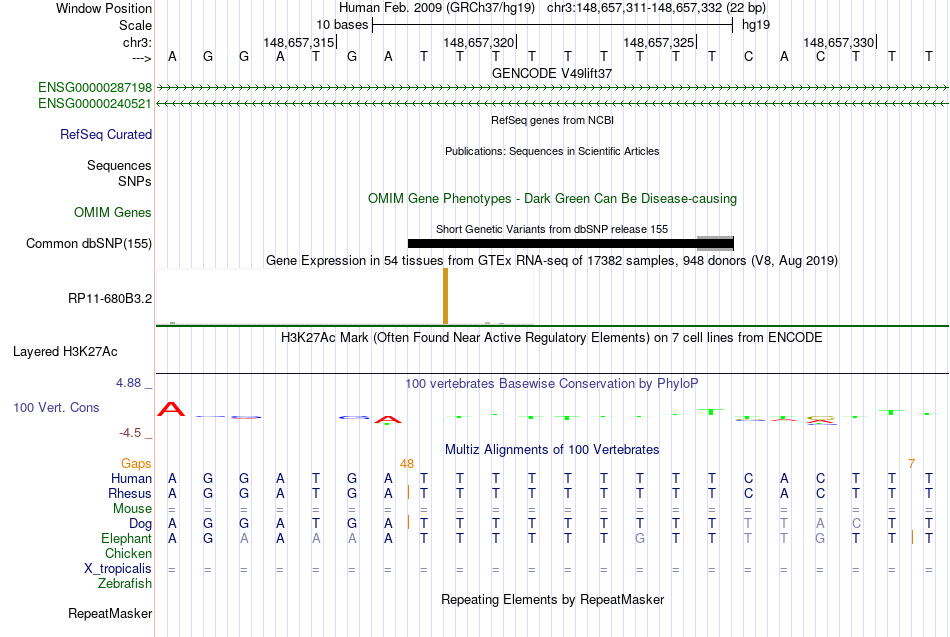Screen dimensions: 950x637
Task: Click the RepeatMasker track label
Action: tap(110, 613)
